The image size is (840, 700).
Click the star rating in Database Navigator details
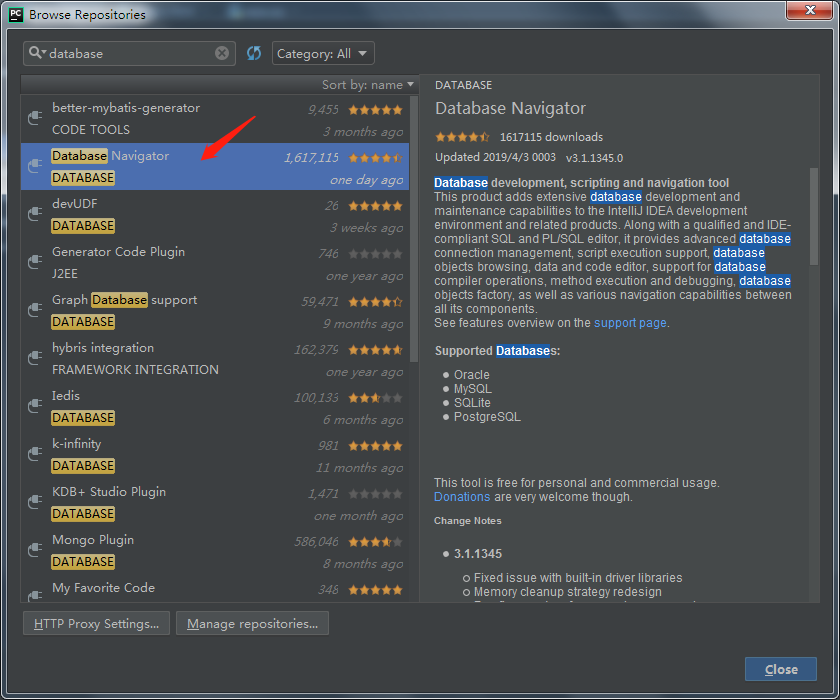tap(462, 137)
